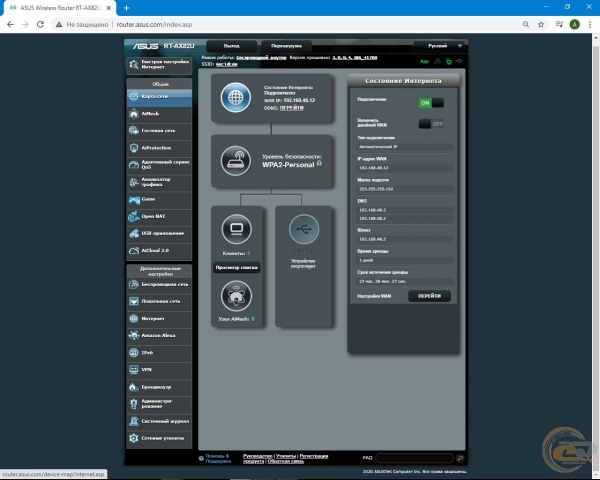Viewport: 600px width, 480px height.
Task: Open Traffic Analyzer sidebar item
Action: click(159, 182)
